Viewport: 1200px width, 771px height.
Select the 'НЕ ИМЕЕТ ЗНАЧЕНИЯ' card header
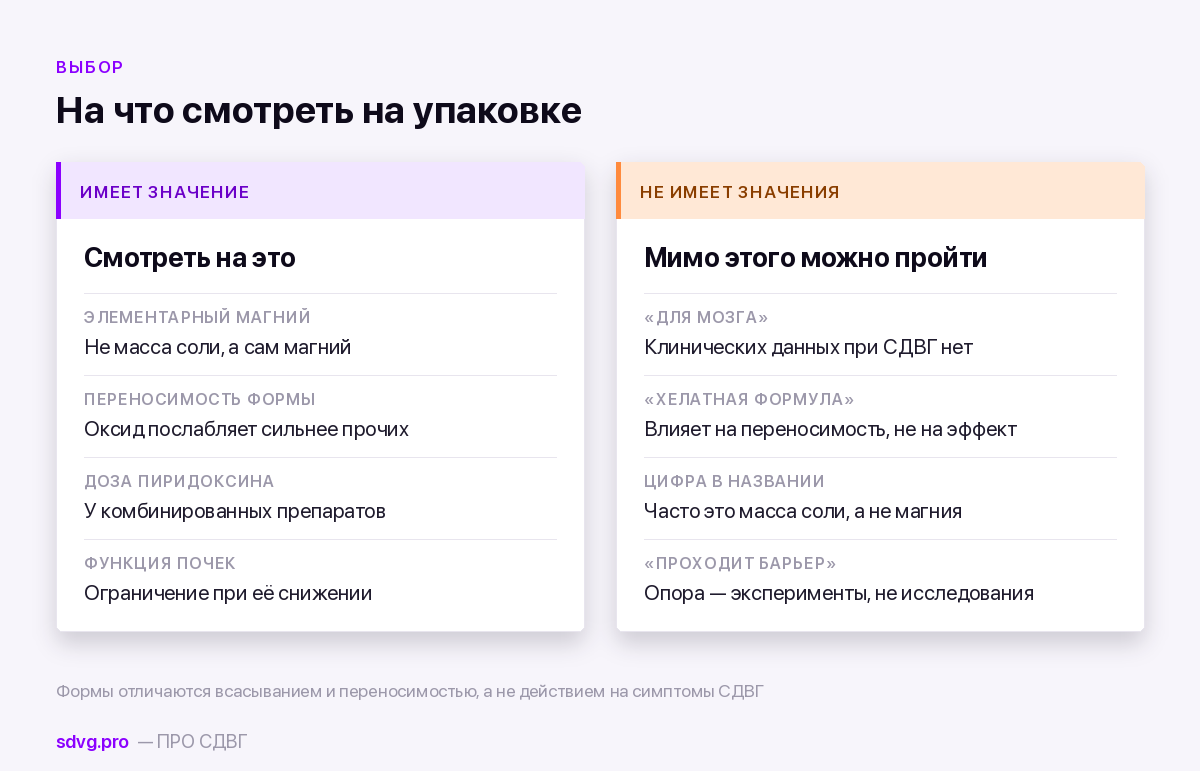880,191
